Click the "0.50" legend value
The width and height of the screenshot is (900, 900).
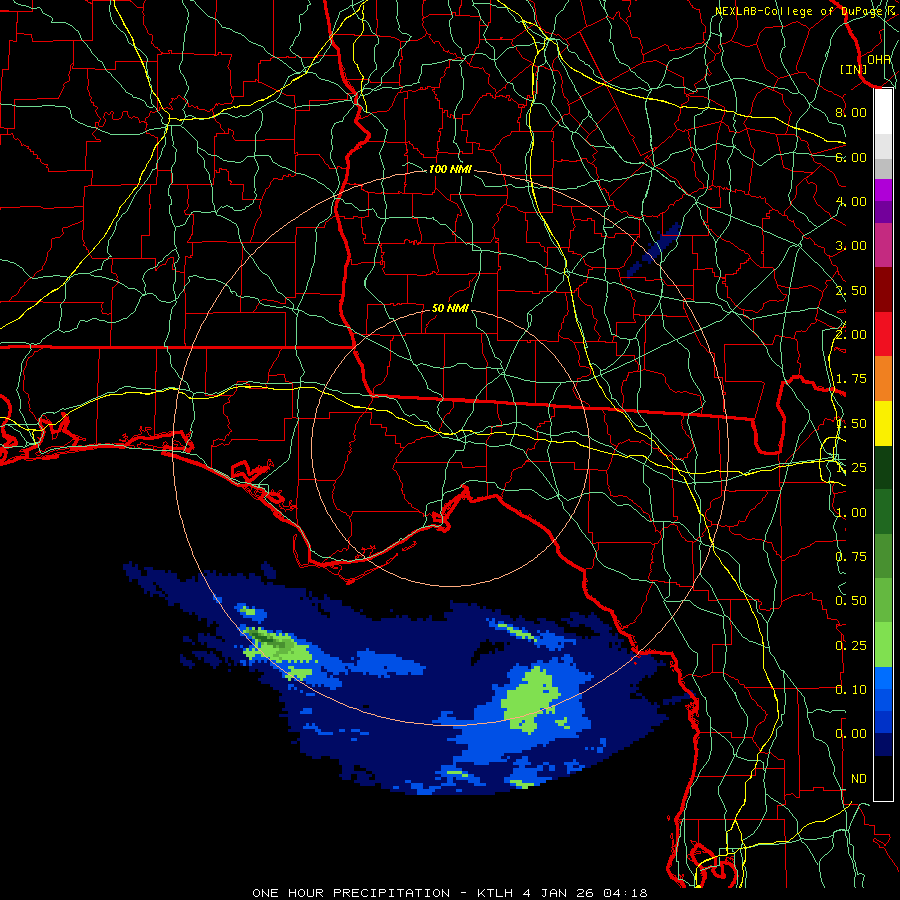[851, 601]
